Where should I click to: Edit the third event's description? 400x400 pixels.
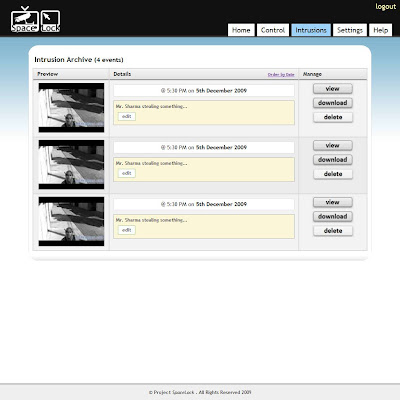point(127,230)
